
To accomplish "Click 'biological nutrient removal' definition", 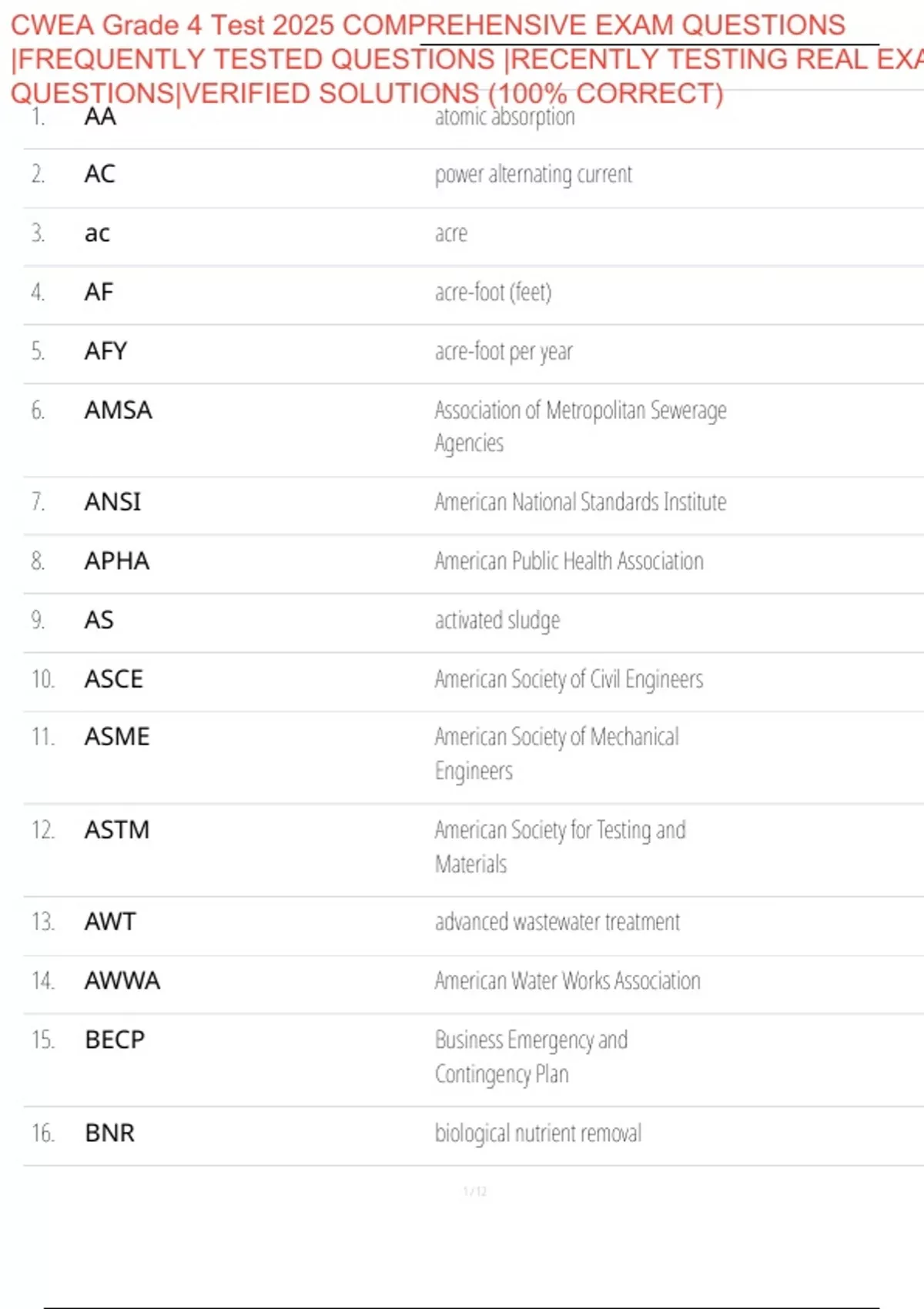I will coord(538,1133).
